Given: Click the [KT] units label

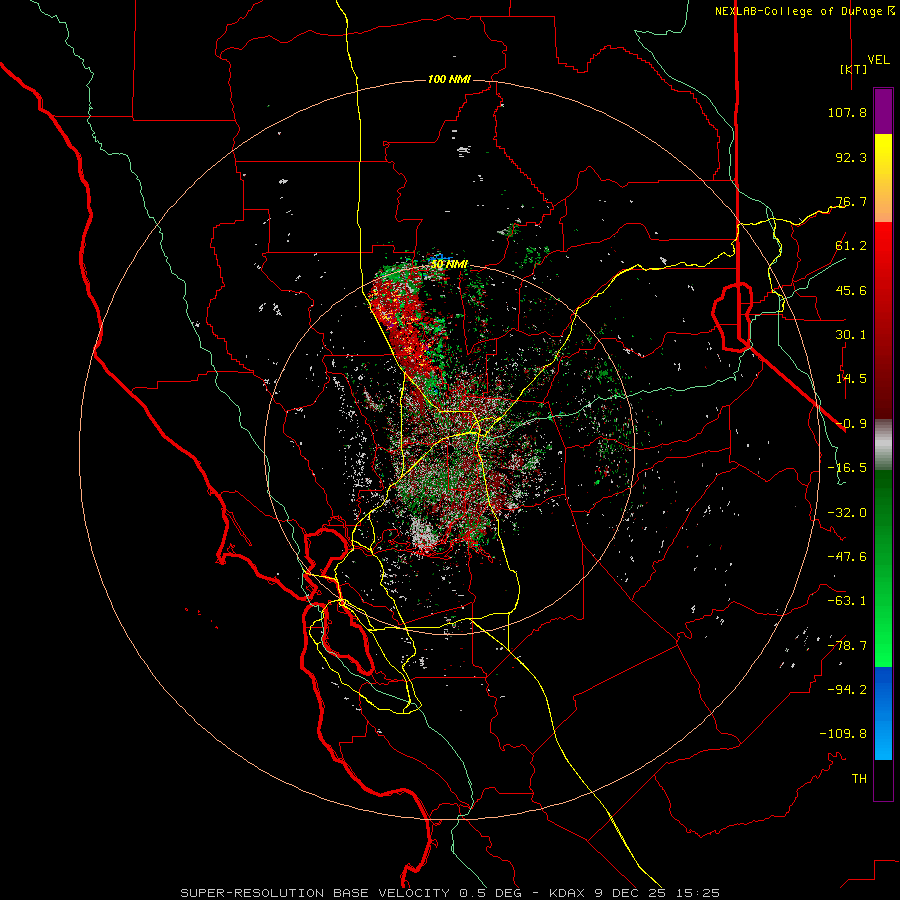Looking at the screenshot, I should pos(854,69).
